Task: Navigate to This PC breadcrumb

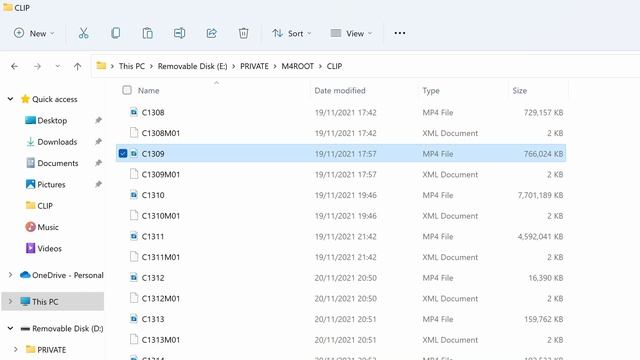Action: tap(131, 66)
